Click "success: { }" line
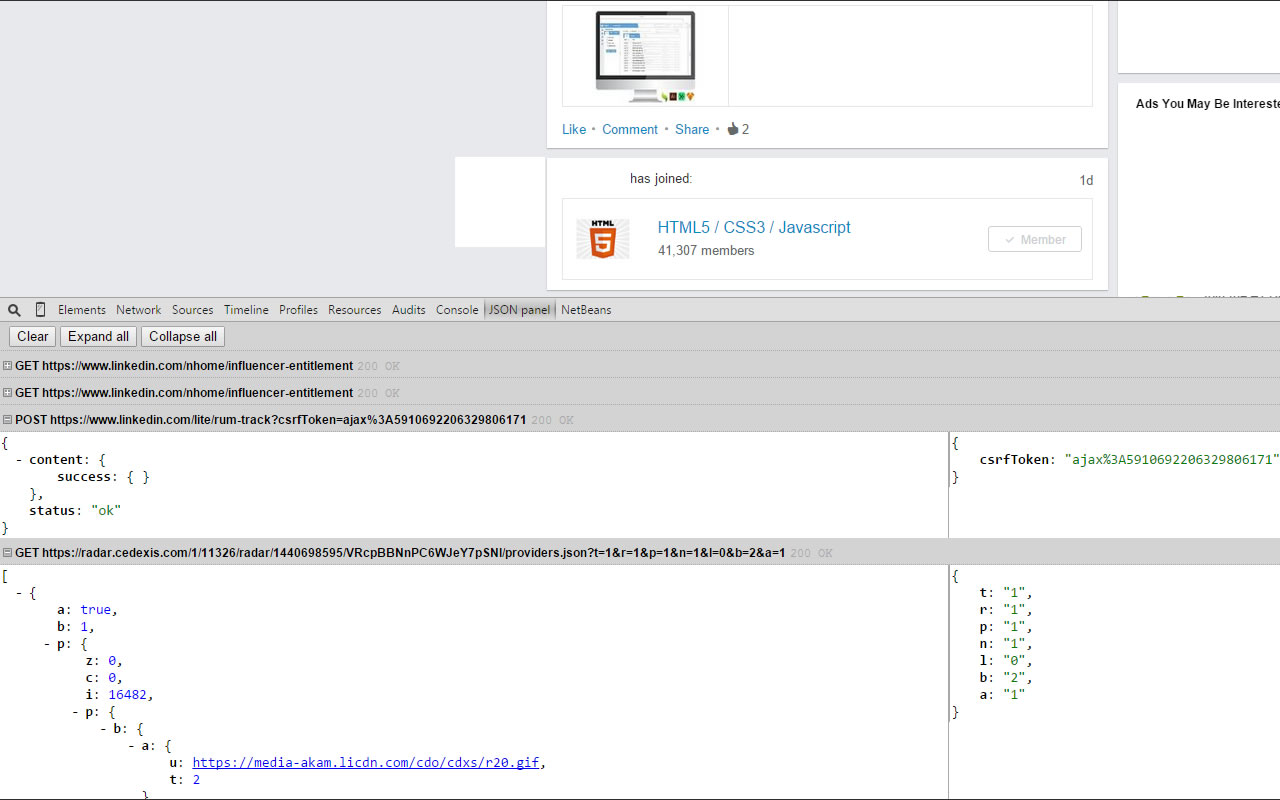Viewport: 1280px width, 800px height. coord(103,477)
